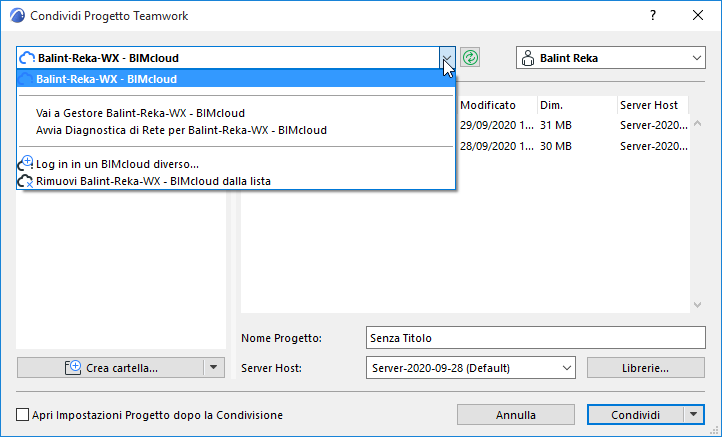Close the Condividi Progetto Teamwork dialog

698,16
